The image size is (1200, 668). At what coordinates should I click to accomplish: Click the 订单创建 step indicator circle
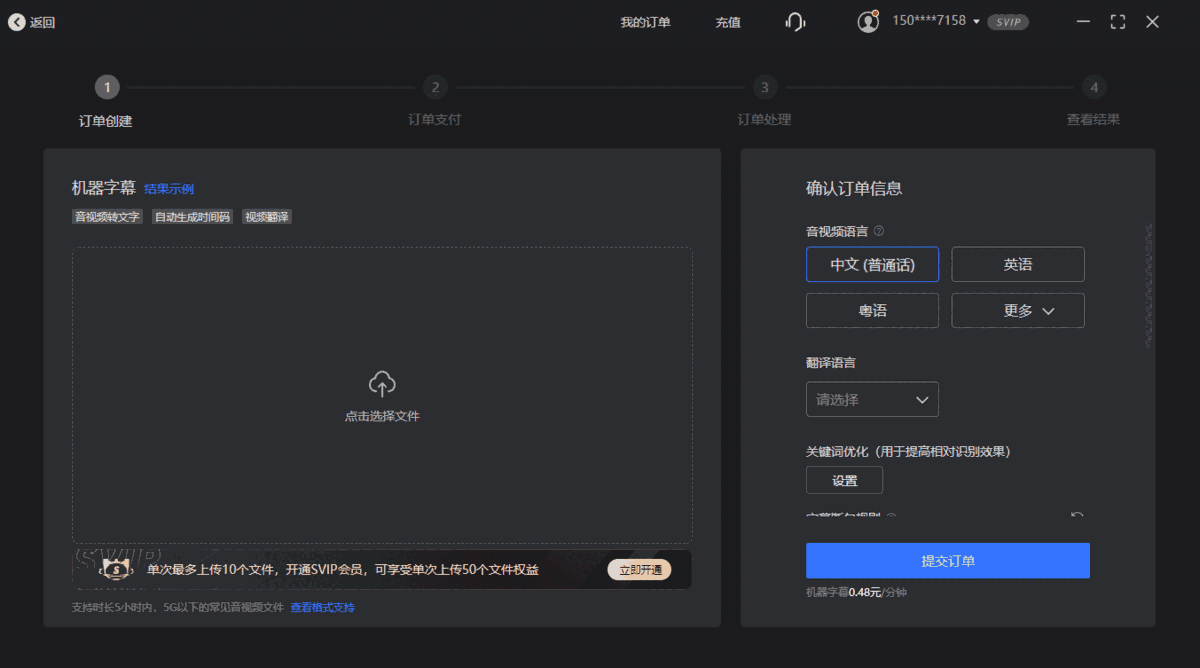(x=107, y=87)
